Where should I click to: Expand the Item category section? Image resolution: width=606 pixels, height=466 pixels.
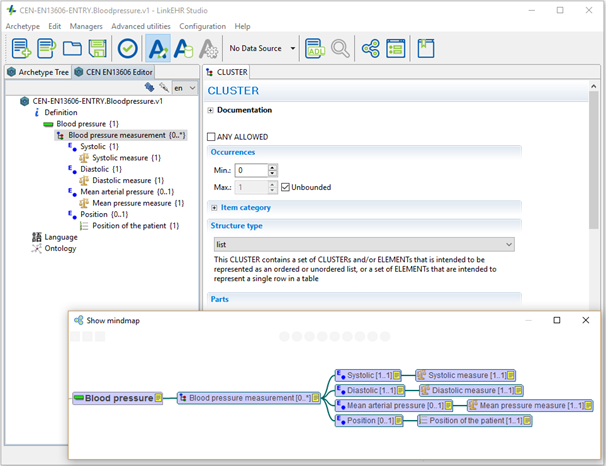(x=213, y=207)
